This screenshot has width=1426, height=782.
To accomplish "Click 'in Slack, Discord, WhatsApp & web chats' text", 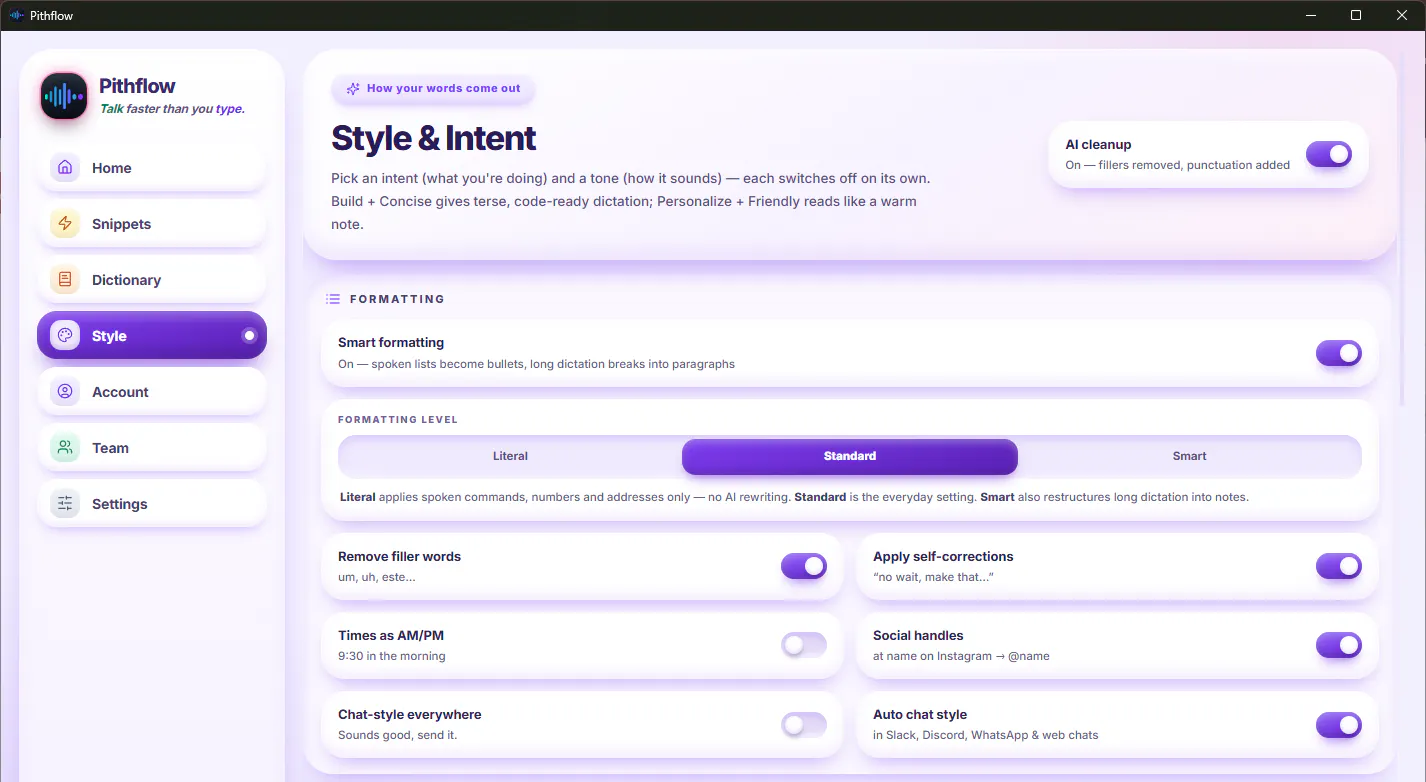I will tap(986, 736).
